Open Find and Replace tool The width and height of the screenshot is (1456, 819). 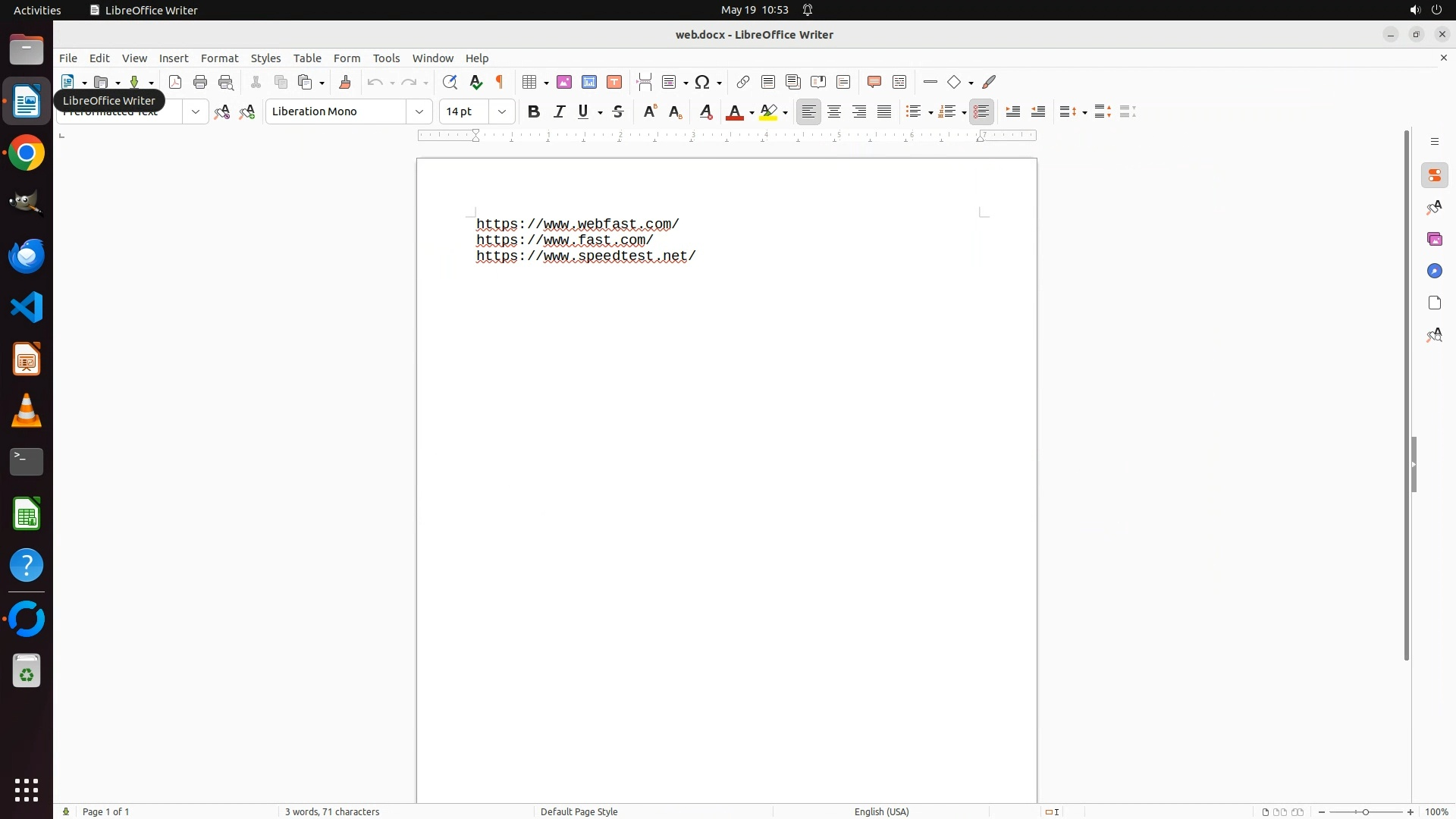(x=450, y=82)
